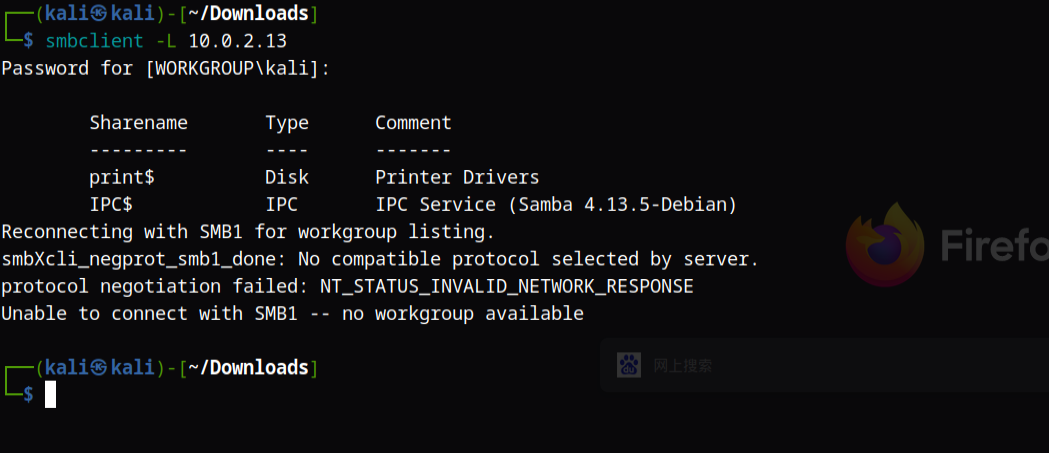Click the Printer Drivers comment text
Viewport: 1049px width, 453px height.
tap(457, 177)
